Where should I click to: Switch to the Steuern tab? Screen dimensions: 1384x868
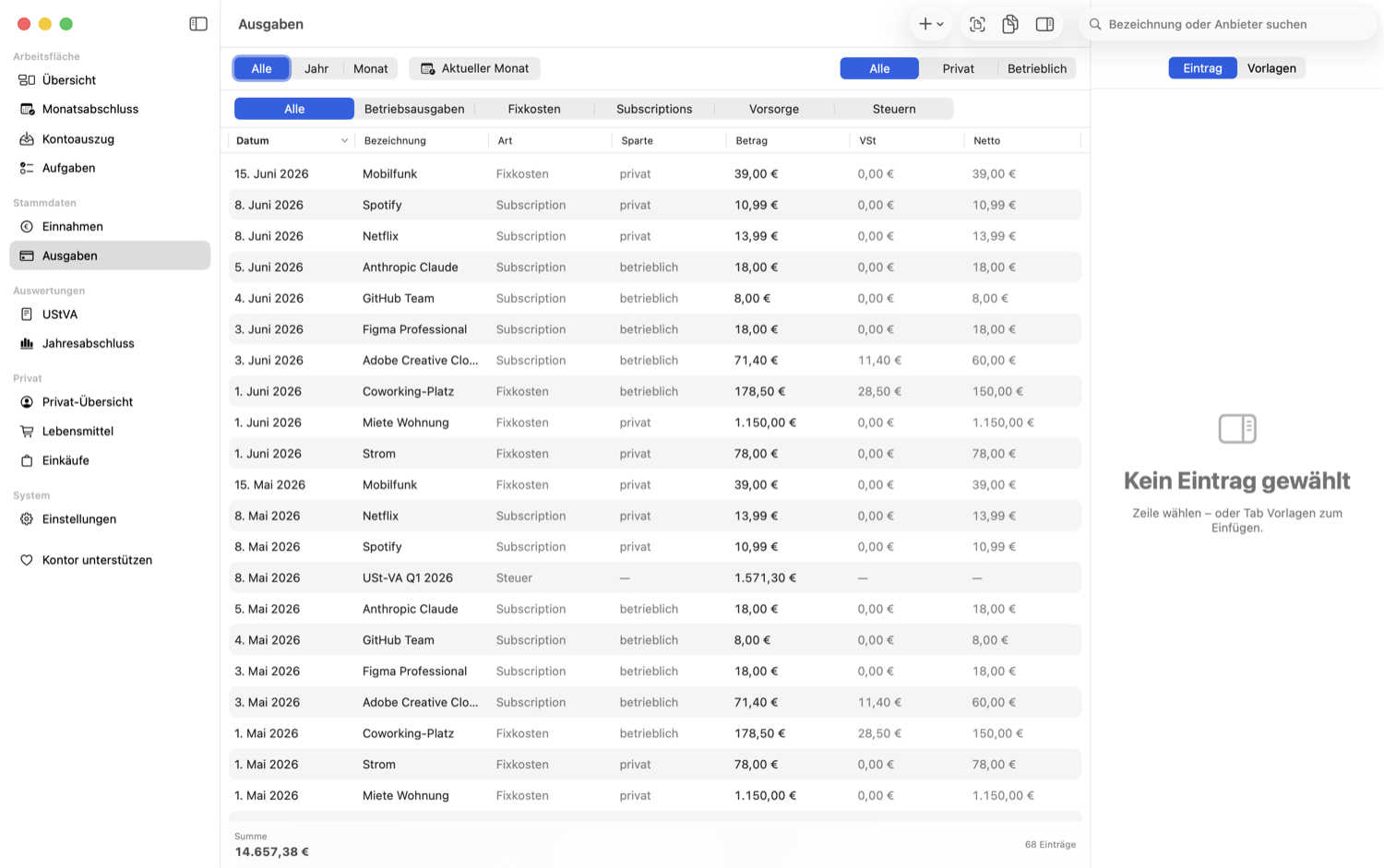[894, 109]
